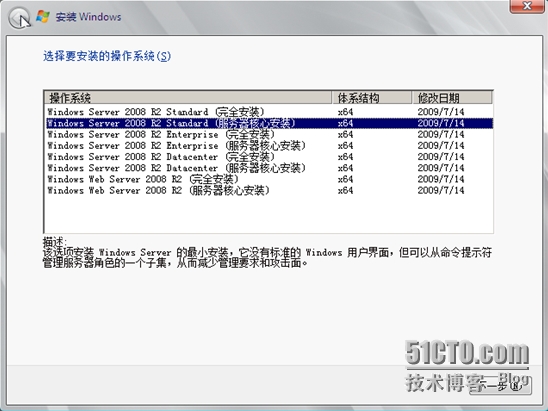Close the Windows setup dialog

(x=527, y=6)
